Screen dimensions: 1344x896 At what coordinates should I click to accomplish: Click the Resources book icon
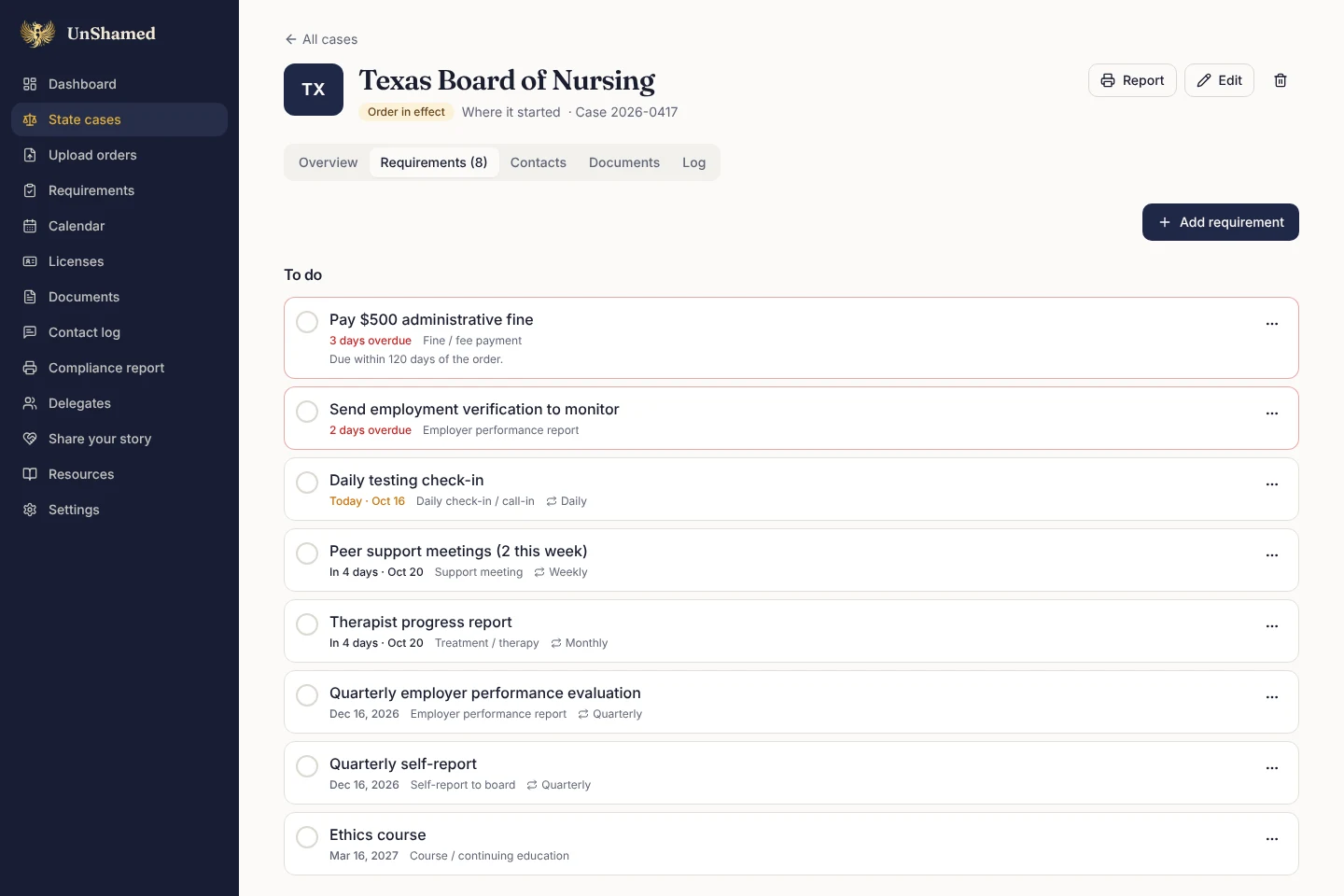click(30, 474)
